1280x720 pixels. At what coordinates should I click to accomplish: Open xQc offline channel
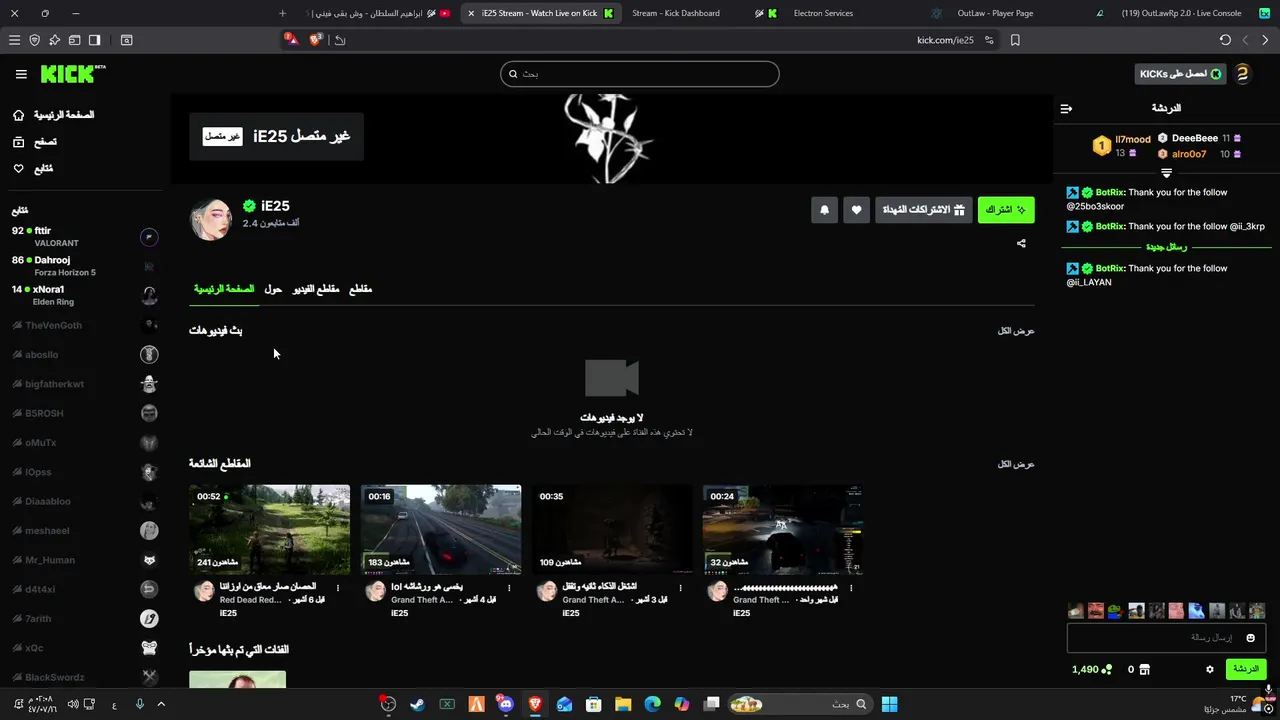[85, 648]
